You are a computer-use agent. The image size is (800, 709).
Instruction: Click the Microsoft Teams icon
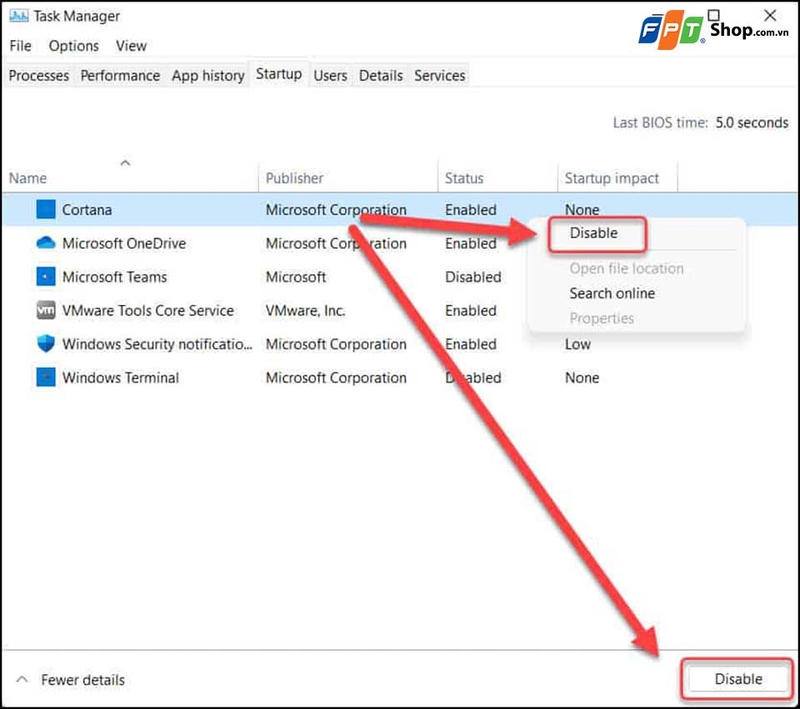(x=46, y=276)
